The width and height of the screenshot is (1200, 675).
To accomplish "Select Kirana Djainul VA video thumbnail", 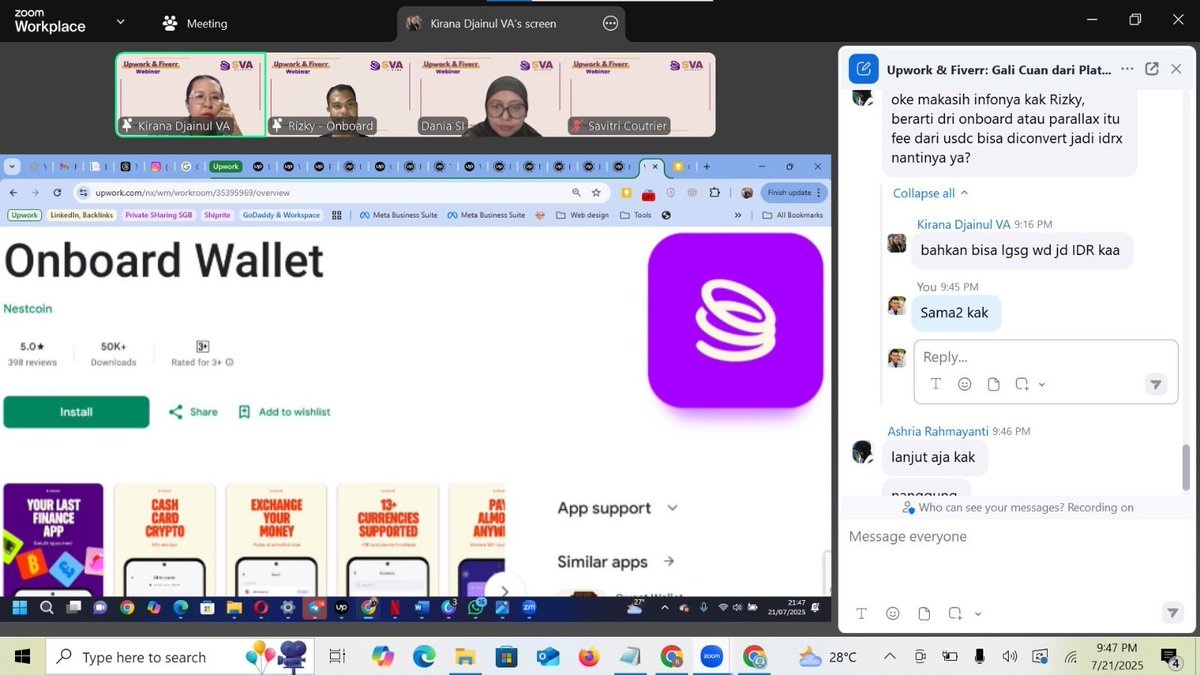I will click(190, 95).
